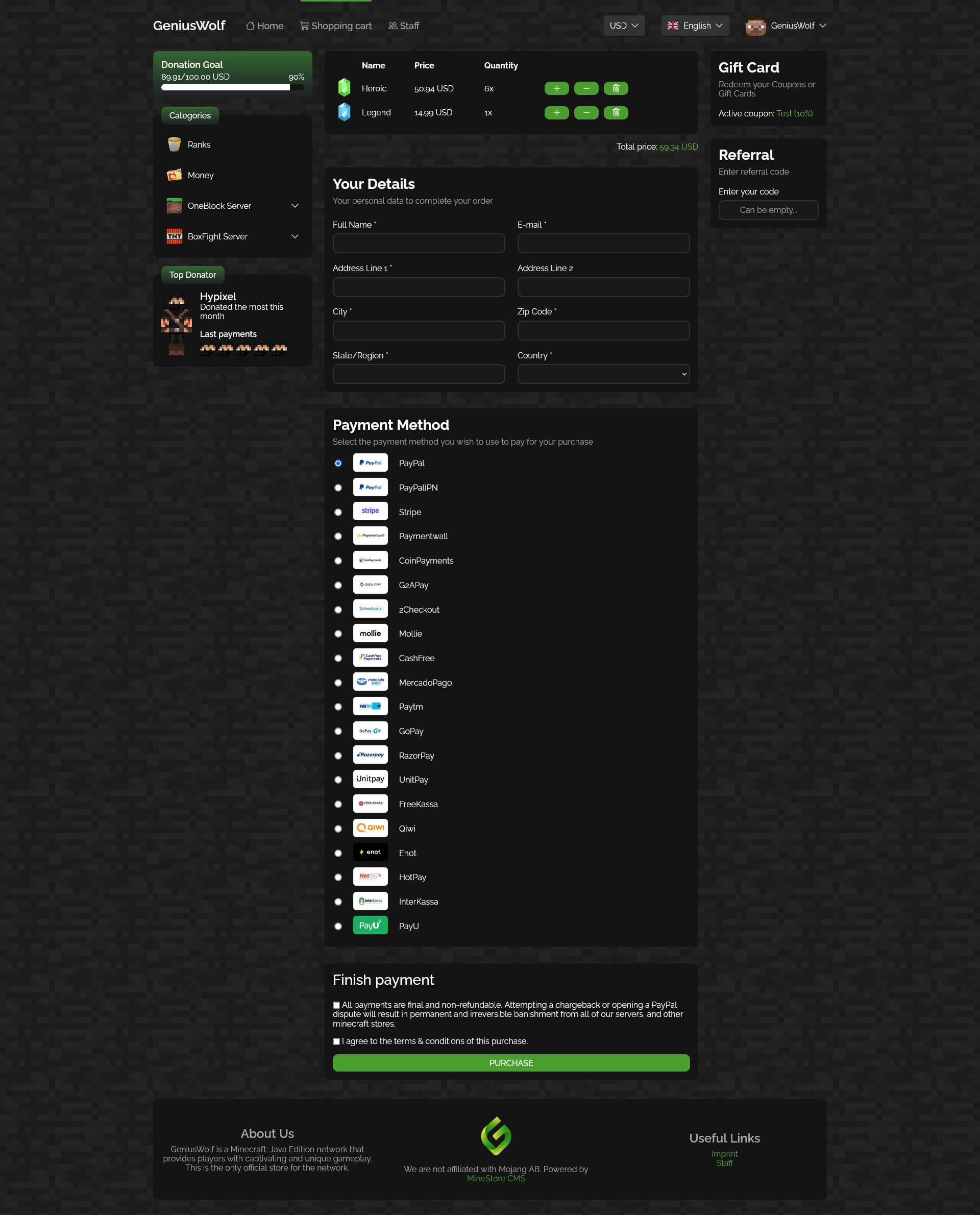Select PayPal as the payment method
980x1215 pixels.
(337, 463)
